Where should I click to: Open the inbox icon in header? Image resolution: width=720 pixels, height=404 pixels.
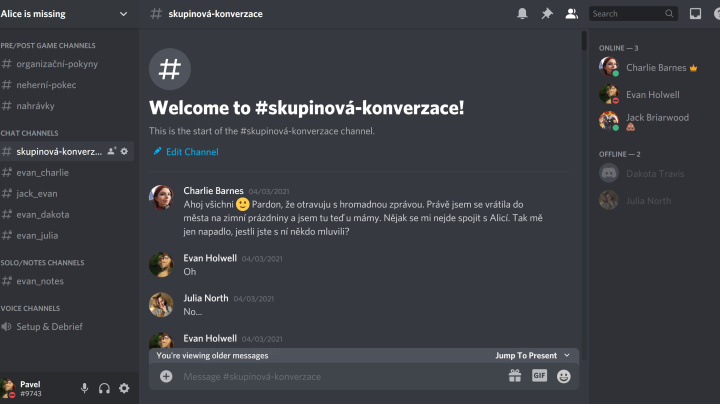click(x=695, y=14)
